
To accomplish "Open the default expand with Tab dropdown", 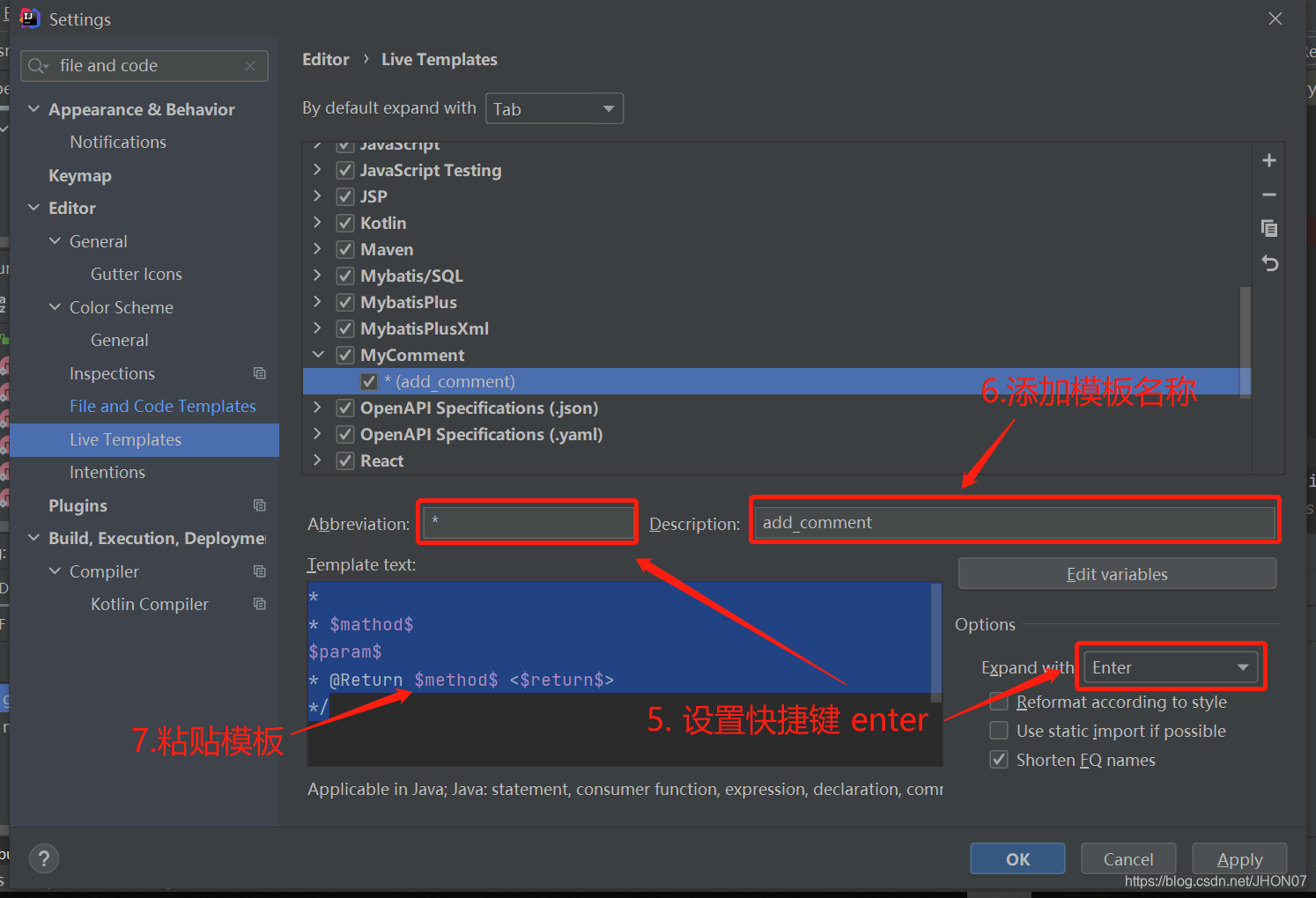I will click(x=554, y=108).
